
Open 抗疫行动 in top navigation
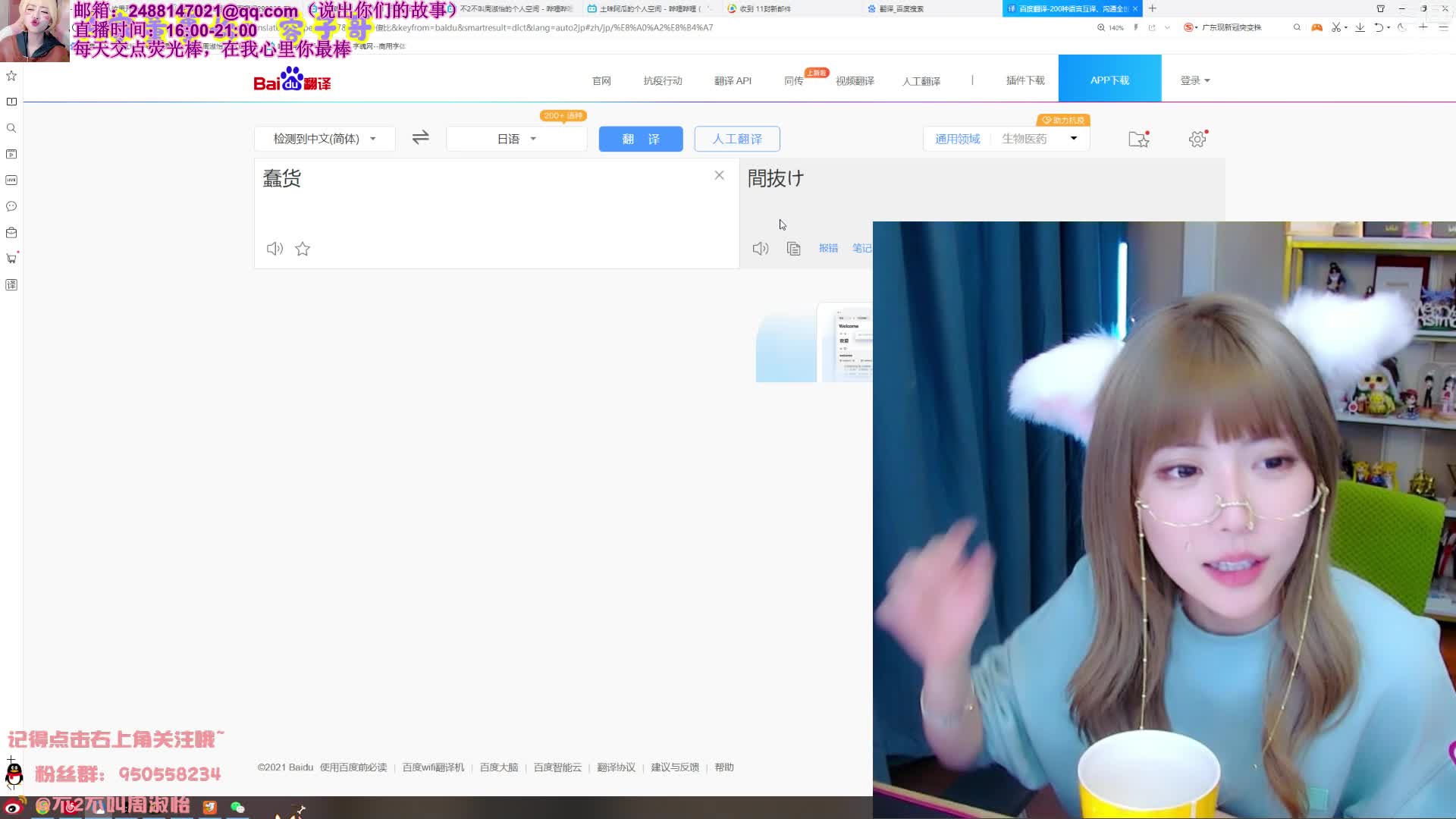point(663,80)
